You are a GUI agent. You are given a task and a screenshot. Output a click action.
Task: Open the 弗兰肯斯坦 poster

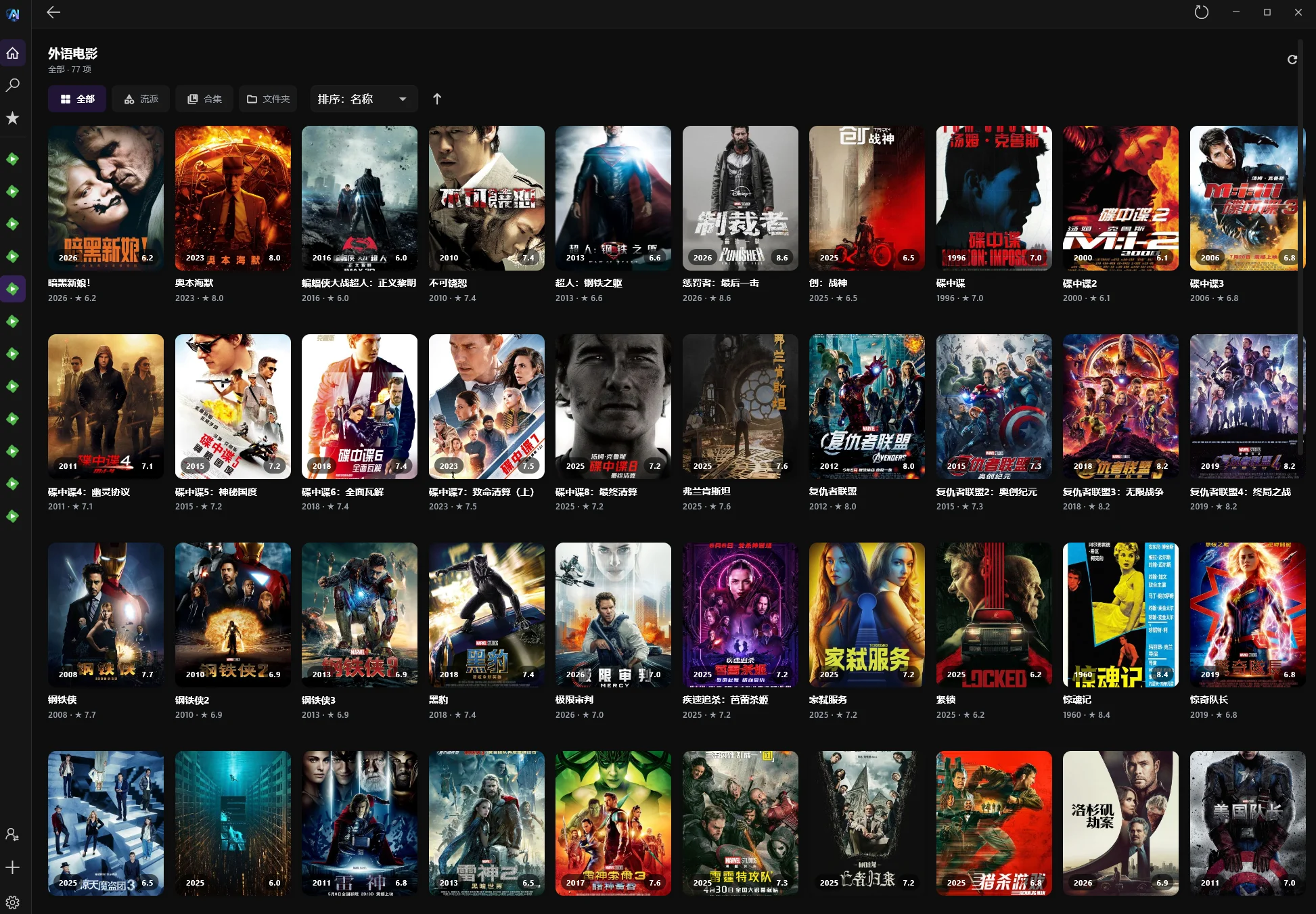pos(740,407)
